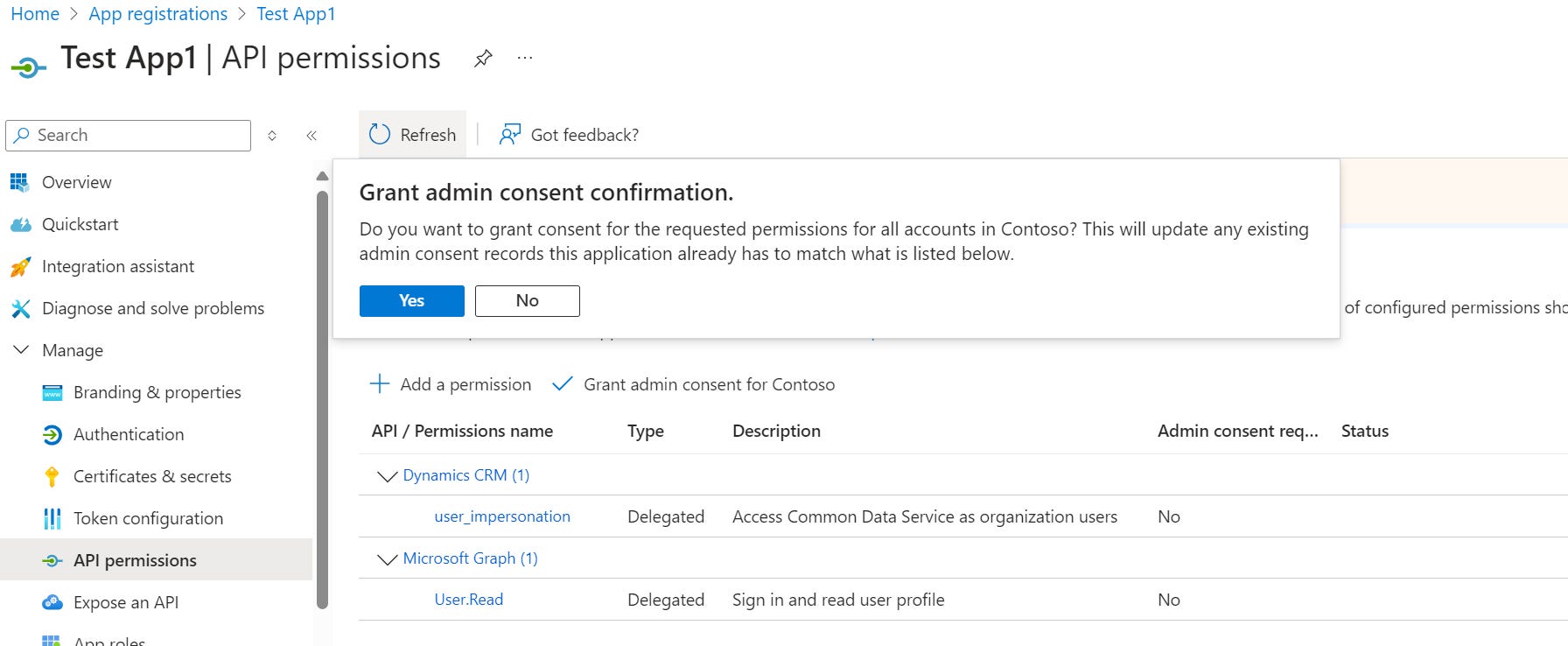Go to Expose an API
The image size is (1568, 646).
click(x=125, y=602)
